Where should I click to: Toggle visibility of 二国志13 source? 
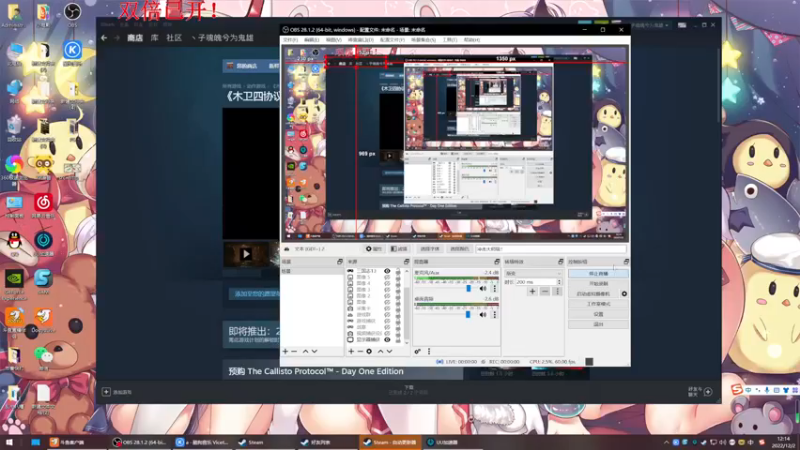coord(387,271)
